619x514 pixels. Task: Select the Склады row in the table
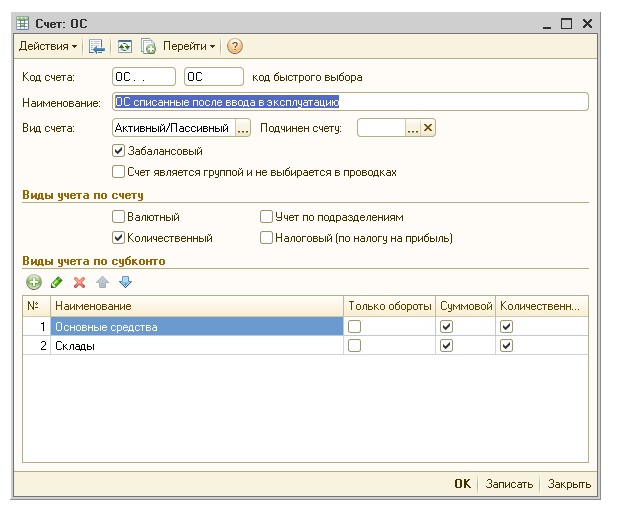click(x=196, y=345)
